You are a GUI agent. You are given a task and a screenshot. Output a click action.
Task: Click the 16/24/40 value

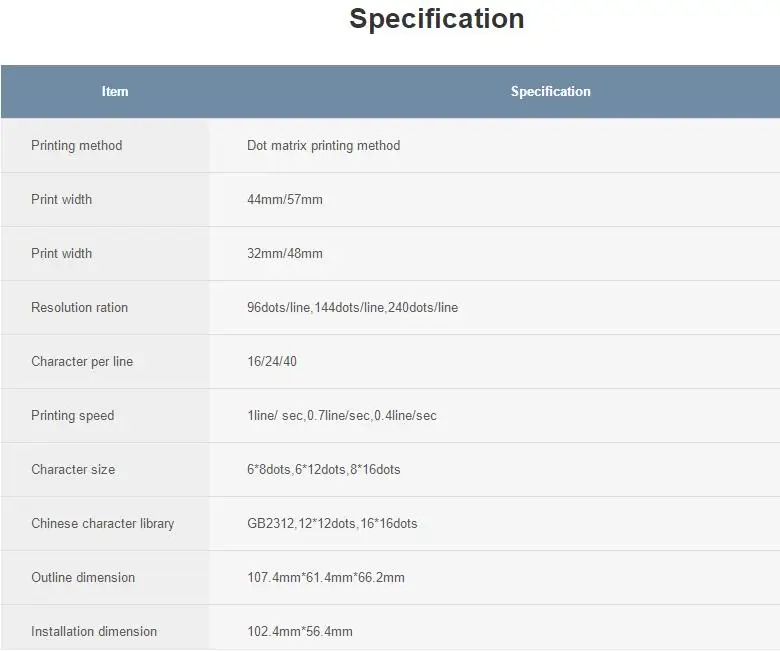272,362
